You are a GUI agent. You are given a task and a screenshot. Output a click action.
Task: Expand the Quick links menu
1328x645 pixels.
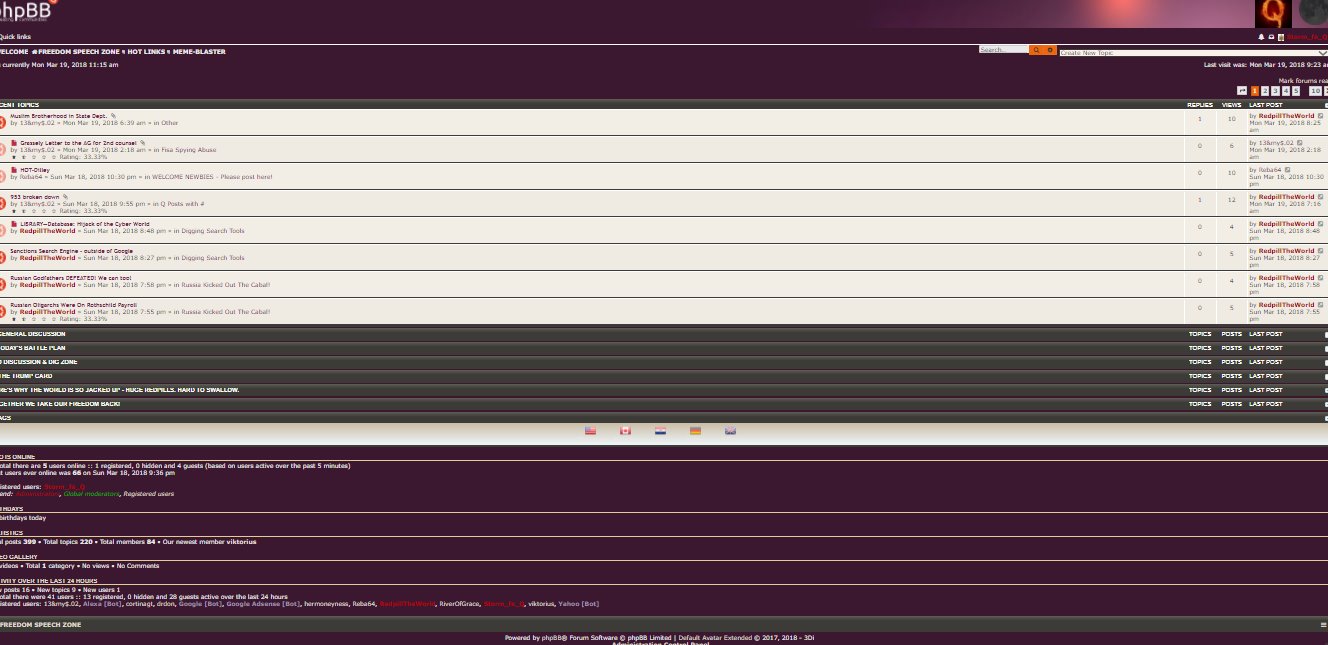pyautogui.click(x=15, y=36)
